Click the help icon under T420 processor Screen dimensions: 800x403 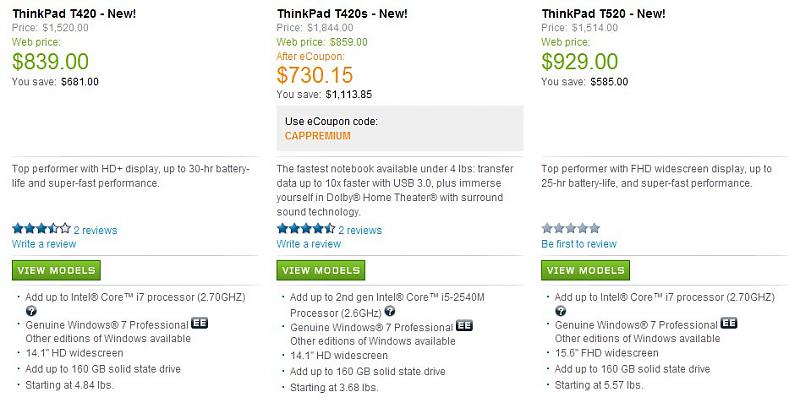click(x=31, y=311)
